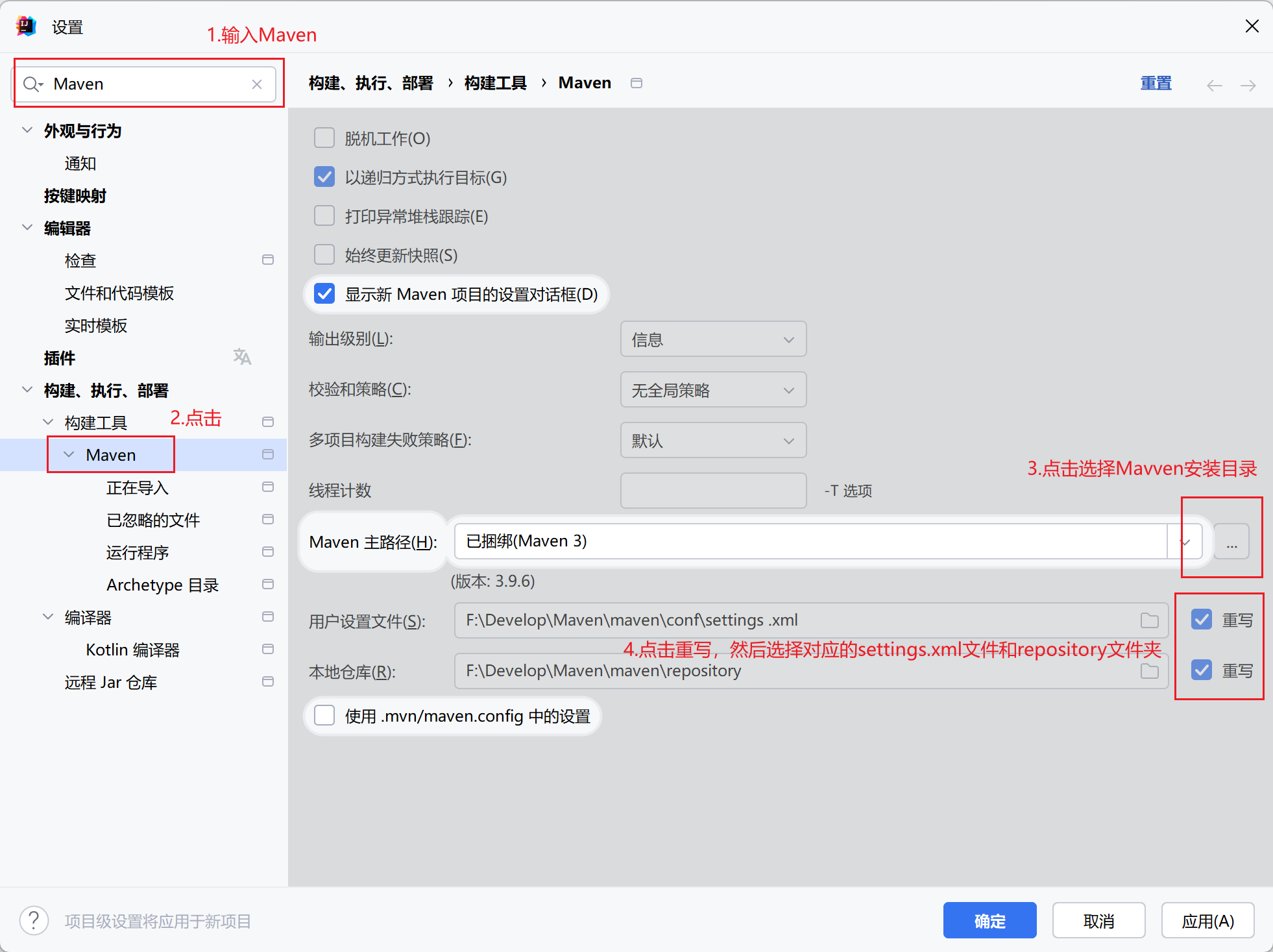The width and height of the screenshot is (1273, 952).
Task: Click project-level icon on Archetype 目录 row
Action: pyautogui.click(x=268, y=584)
